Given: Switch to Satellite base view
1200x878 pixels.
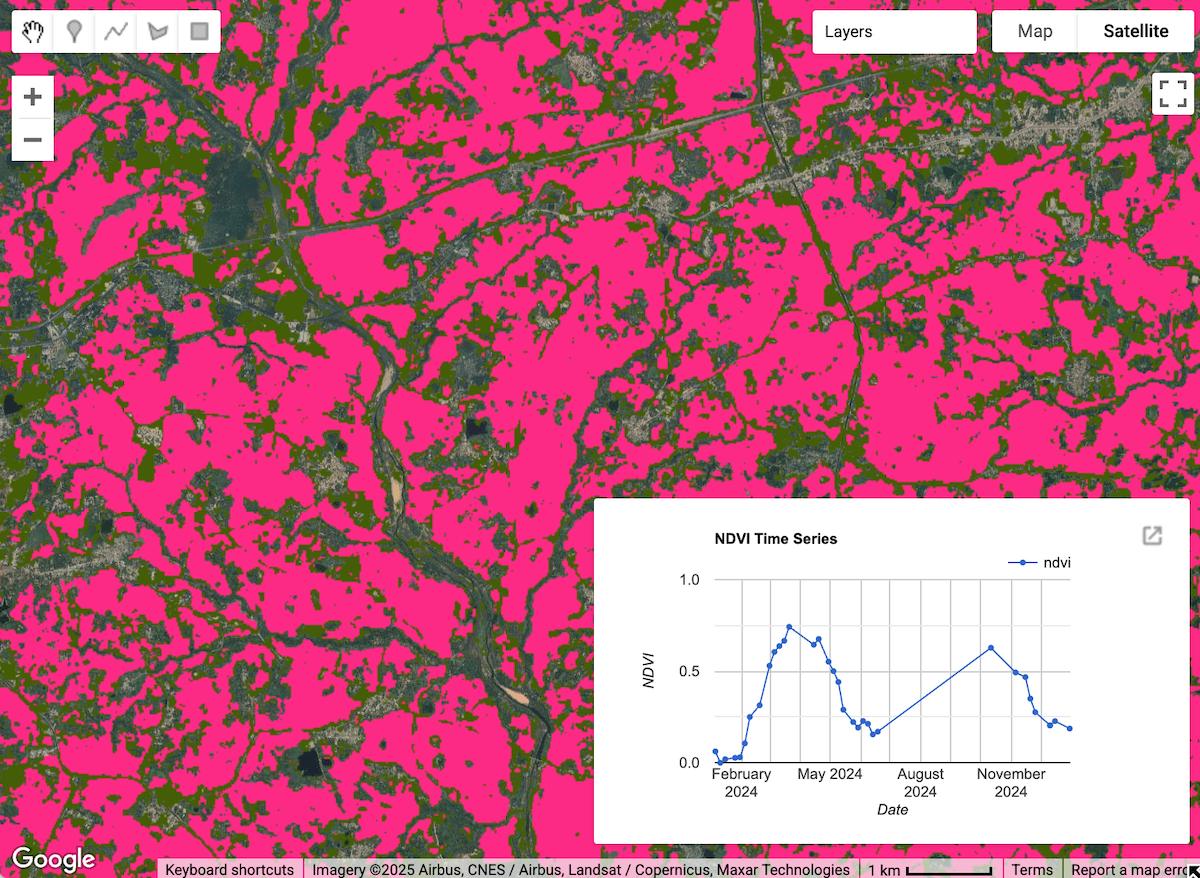Looking at the screenshot, I should point(1135,32).
